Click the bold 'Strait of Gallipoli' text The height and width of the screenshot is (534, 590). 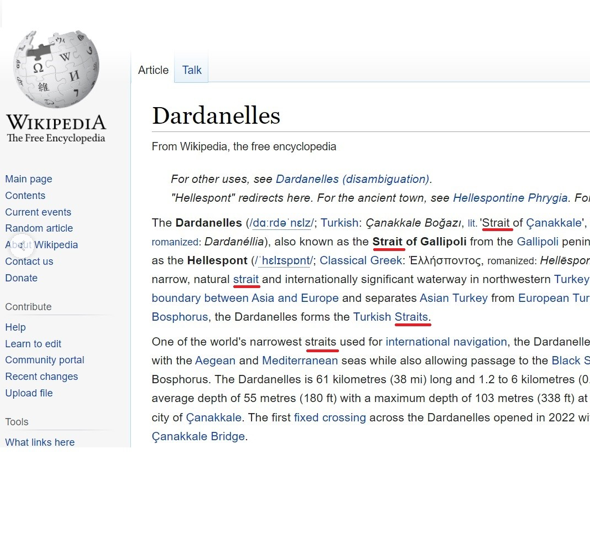tap(419, 242)
